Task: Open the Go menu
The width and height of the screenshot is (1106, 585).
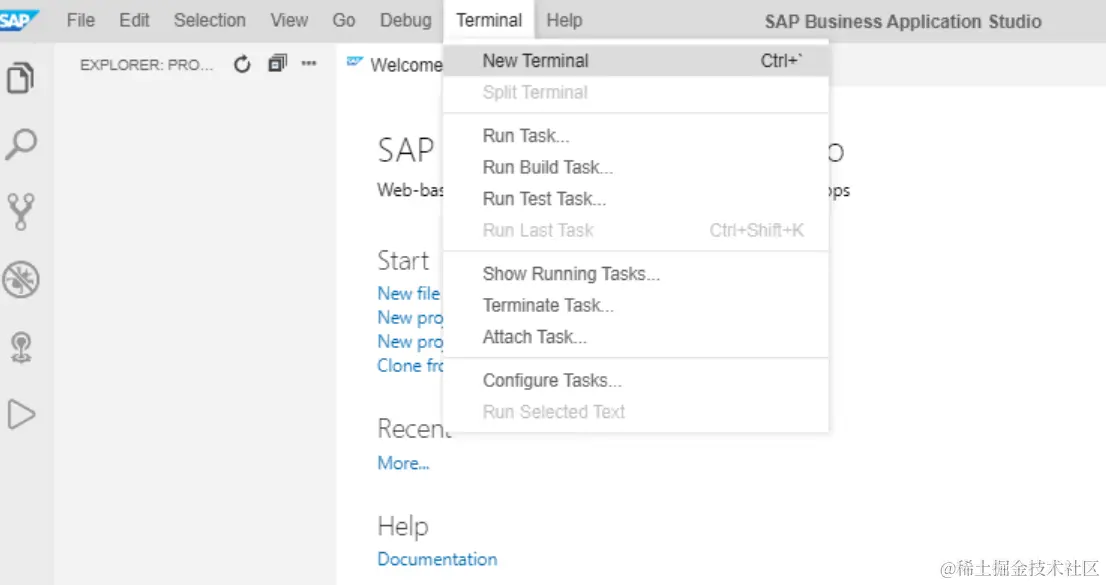Action: pos(344,20)
